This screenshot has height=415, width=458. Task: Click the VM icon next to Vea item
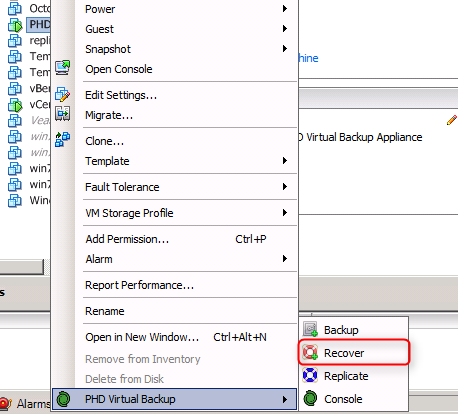click(x=15, y=120)
